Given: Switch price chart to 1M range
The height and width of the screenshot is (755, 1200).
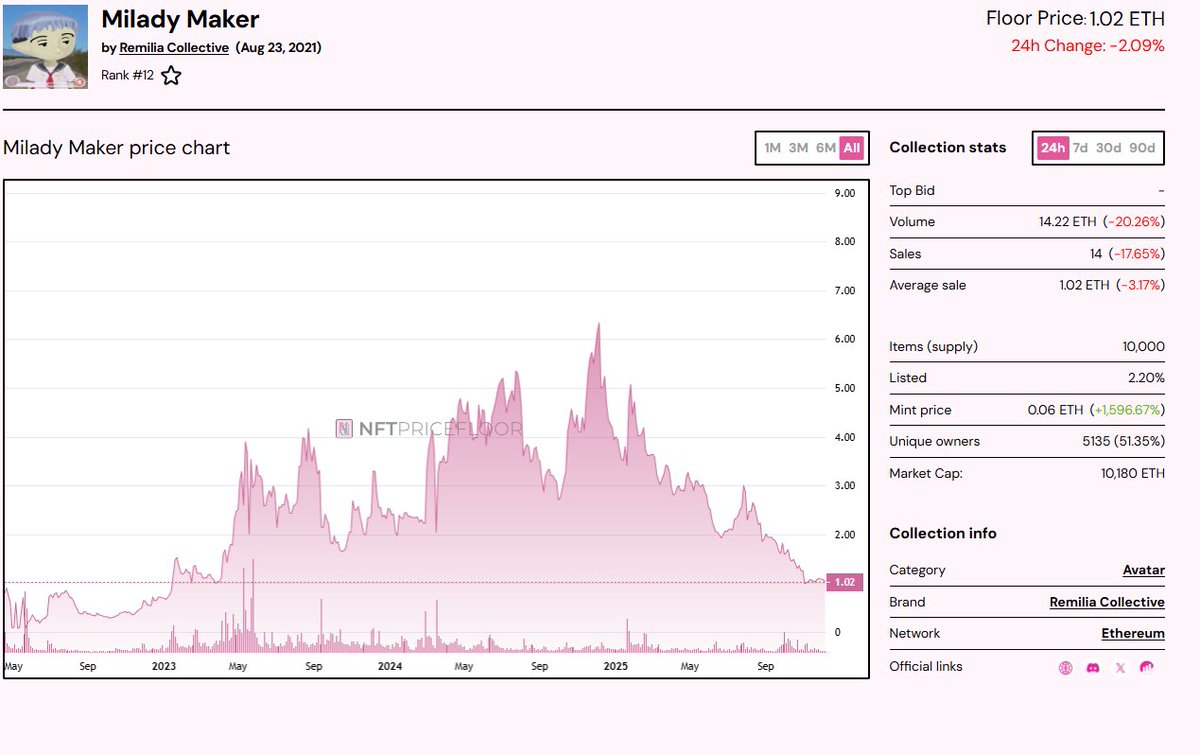Looking at the screenshot, I should (772, 148).
